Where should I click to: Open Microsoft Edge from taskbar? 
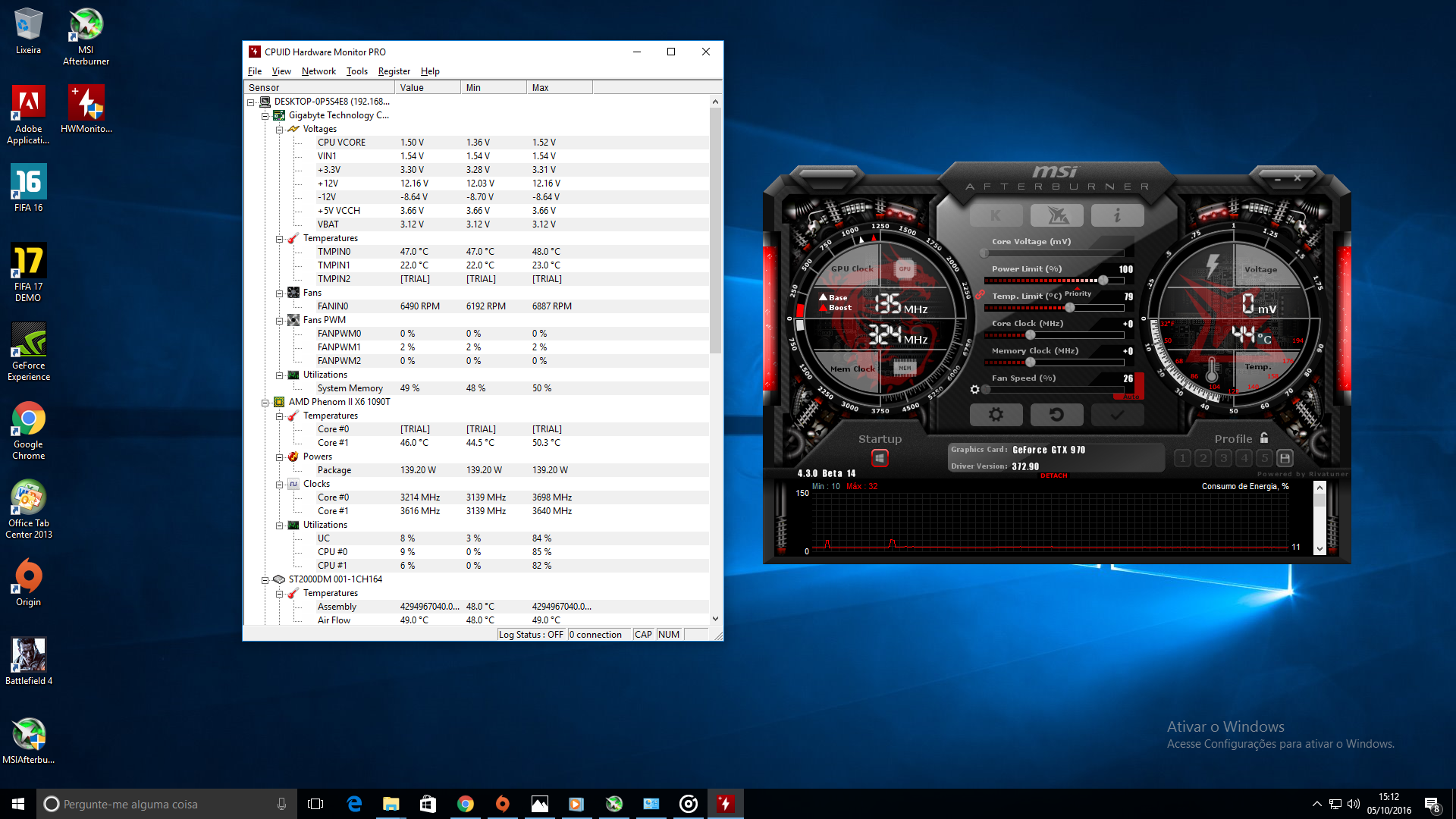pyautogui.click(x=354, y=804)
